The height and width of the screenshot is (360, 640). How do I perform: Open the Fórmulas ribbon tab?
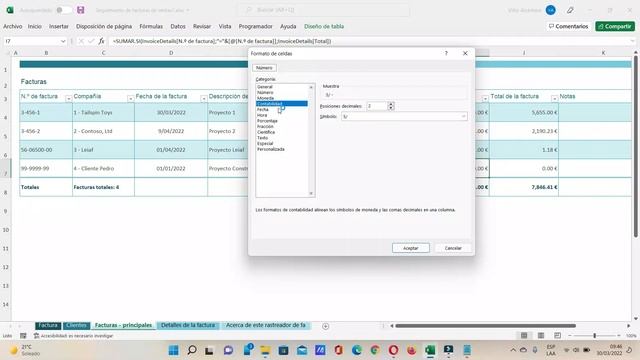(x=151, y=26)
